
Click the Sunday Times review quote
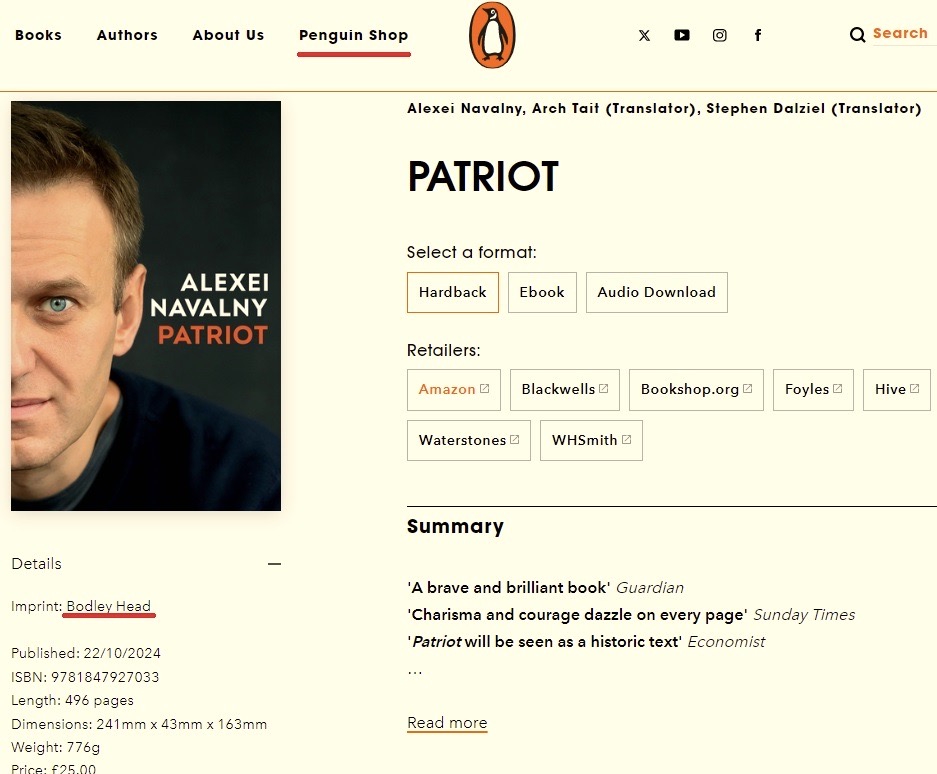coord(631,615)
